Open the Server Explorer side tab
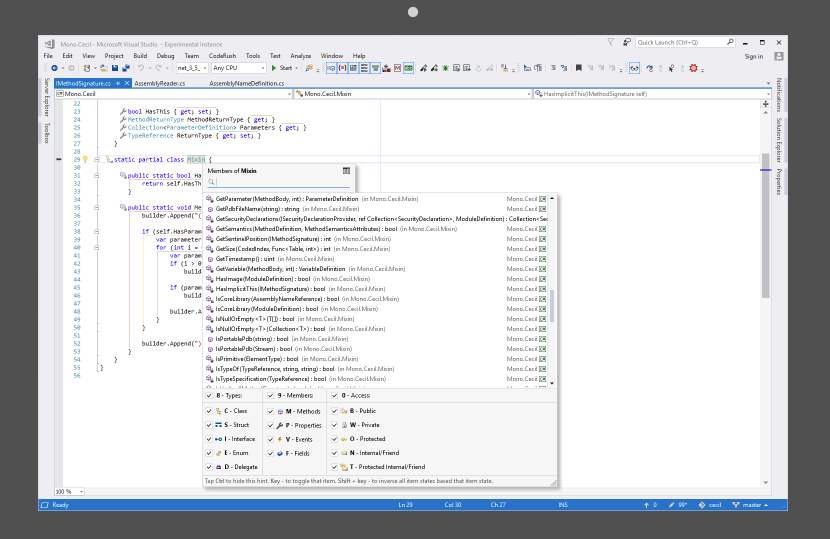 [47, 97]
